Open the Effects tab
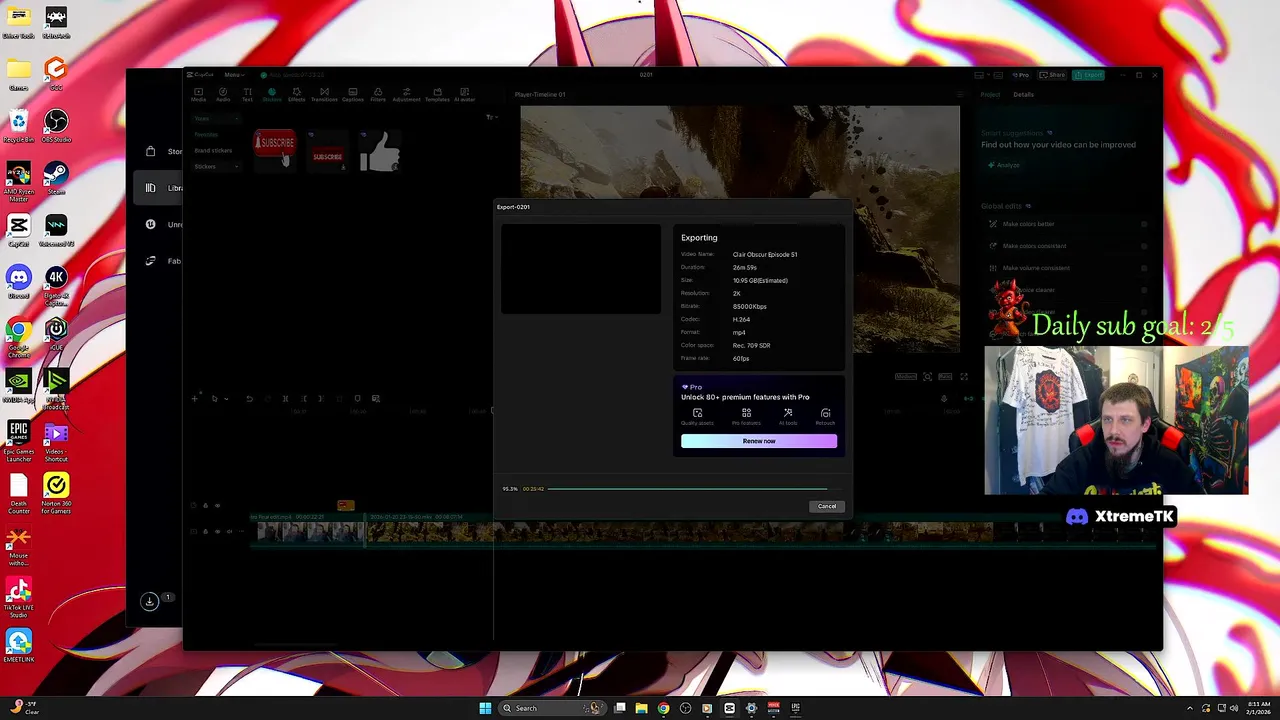 (x=297, y=95)
